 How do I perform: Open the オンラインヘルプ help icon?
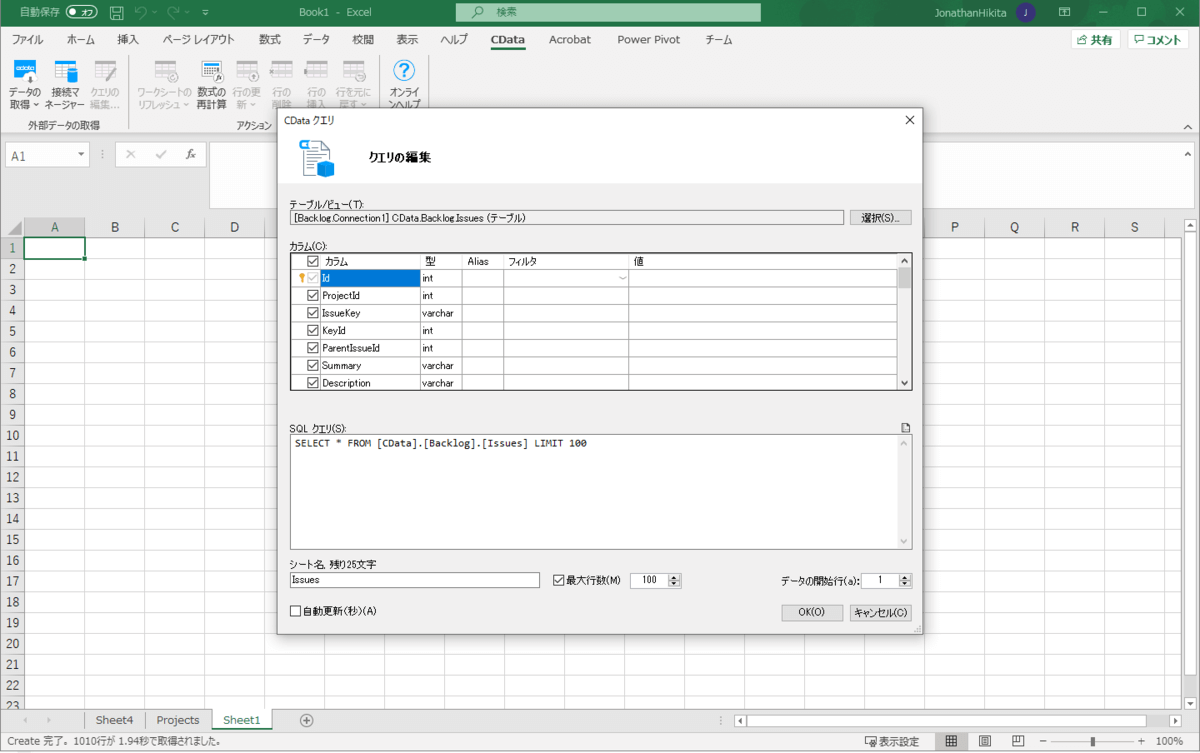(404, 72)
